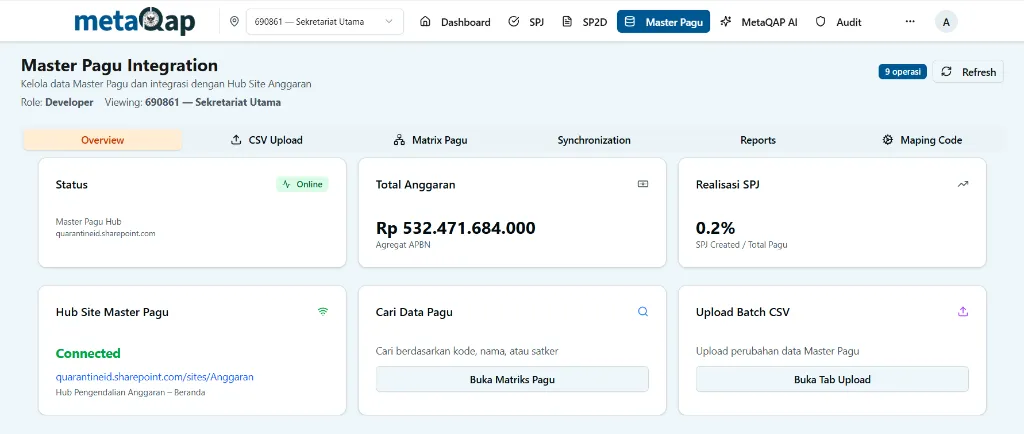Screen dimensions: 1024x434
Task: Click the Online status badge
Action: point(302,184)
